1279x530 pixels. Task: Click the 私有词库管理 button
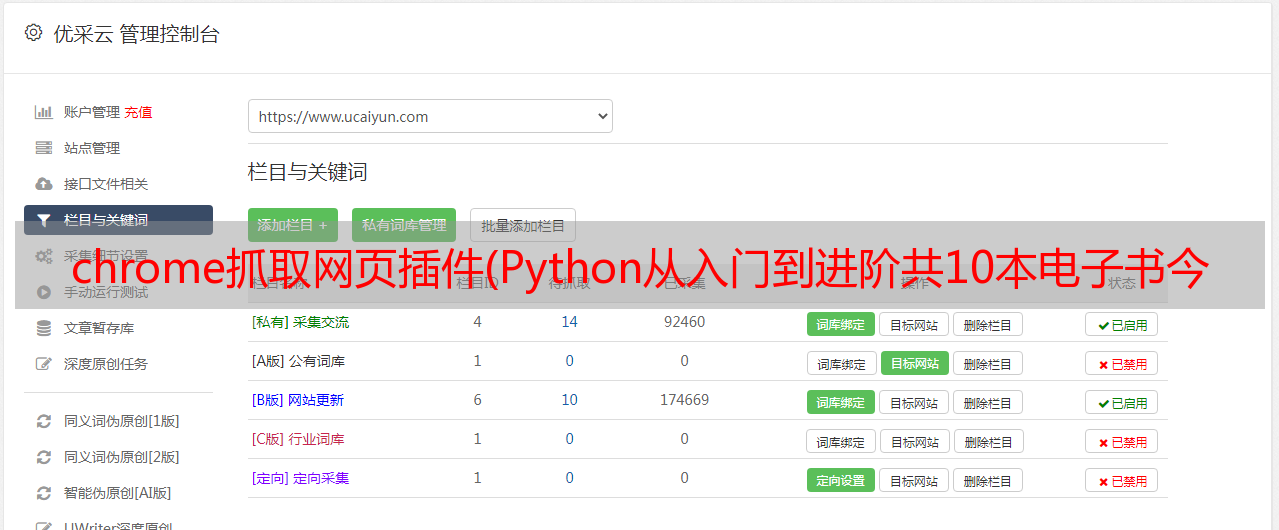tap(404, 225)
